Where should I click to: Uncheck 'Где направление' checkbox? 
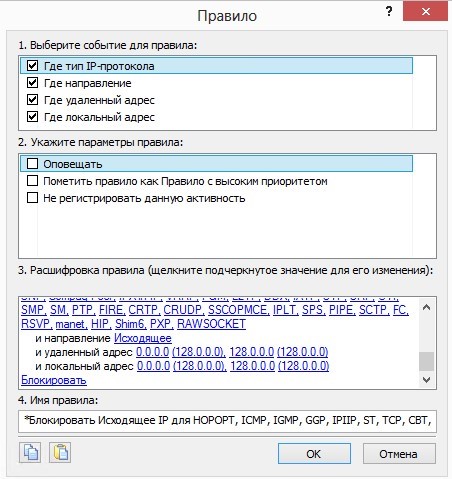click(x=32, y=82)
